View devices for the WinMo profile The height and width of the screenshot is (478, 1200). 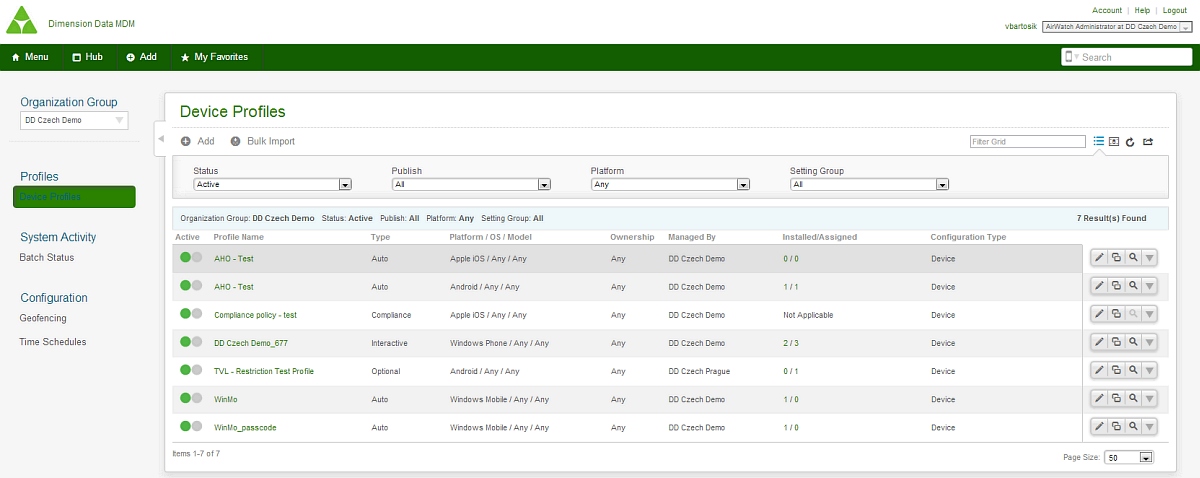(1133, 398)
